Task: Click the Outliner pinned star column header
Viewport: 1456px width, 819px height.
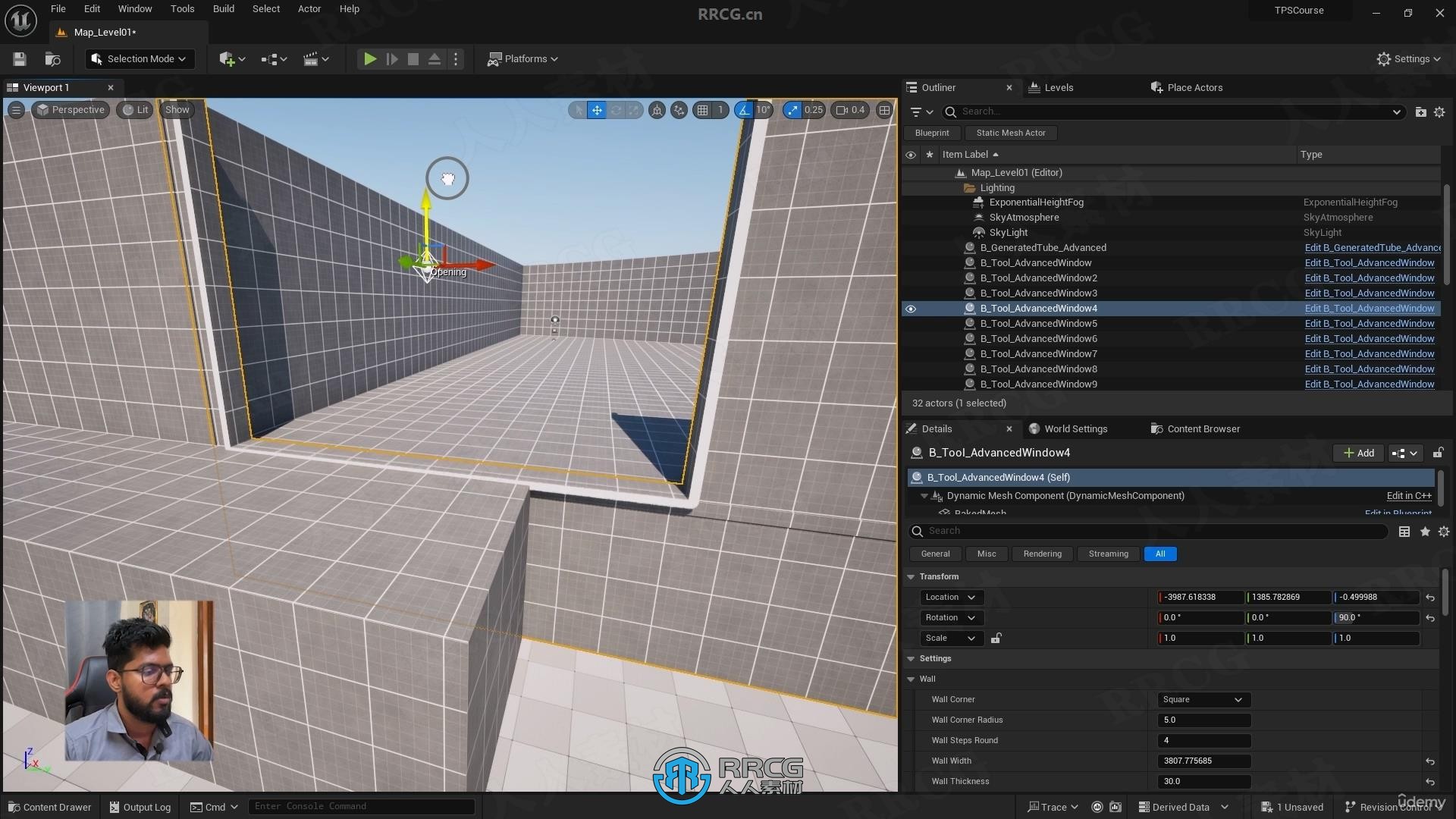Action: point(929,155)
